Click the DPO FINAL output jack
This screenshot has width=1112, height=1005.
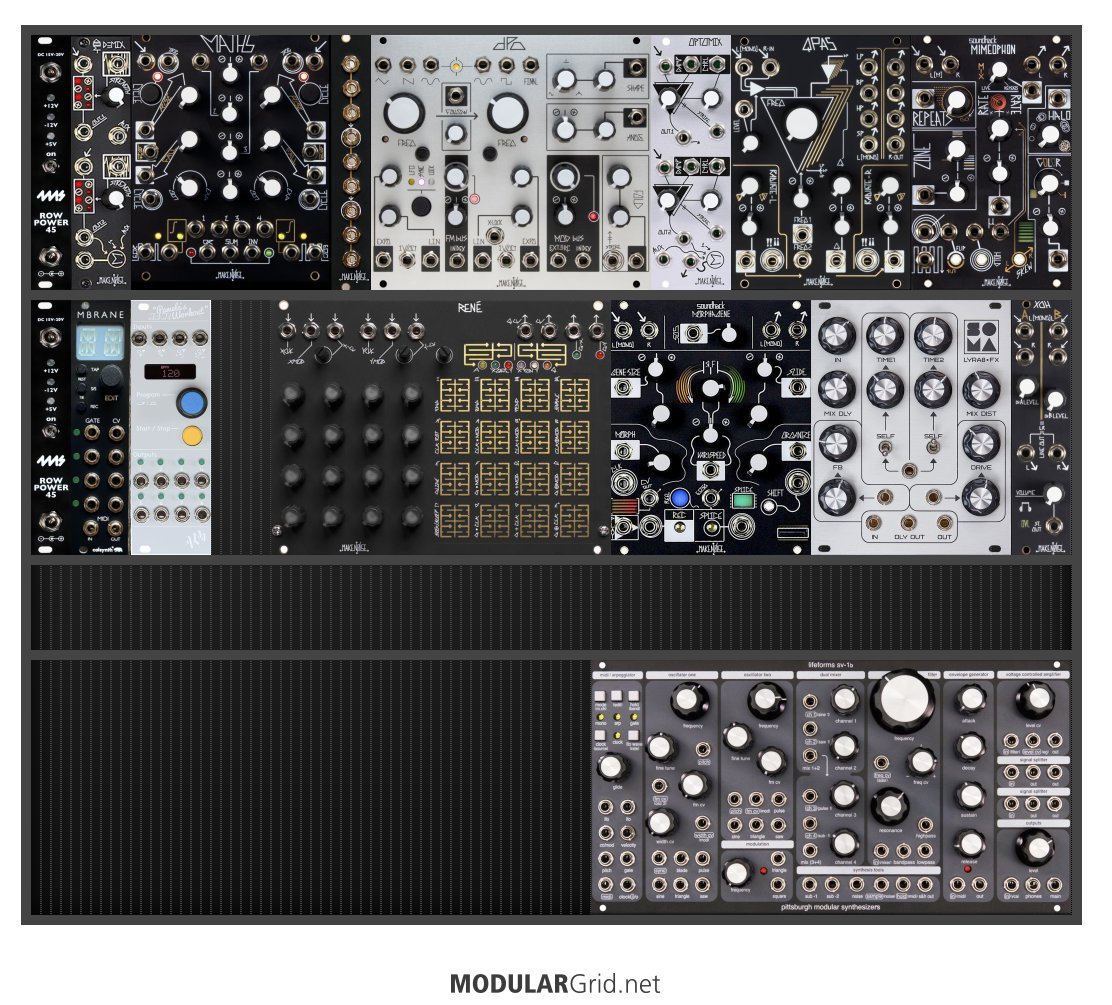(x=530, y=65)
